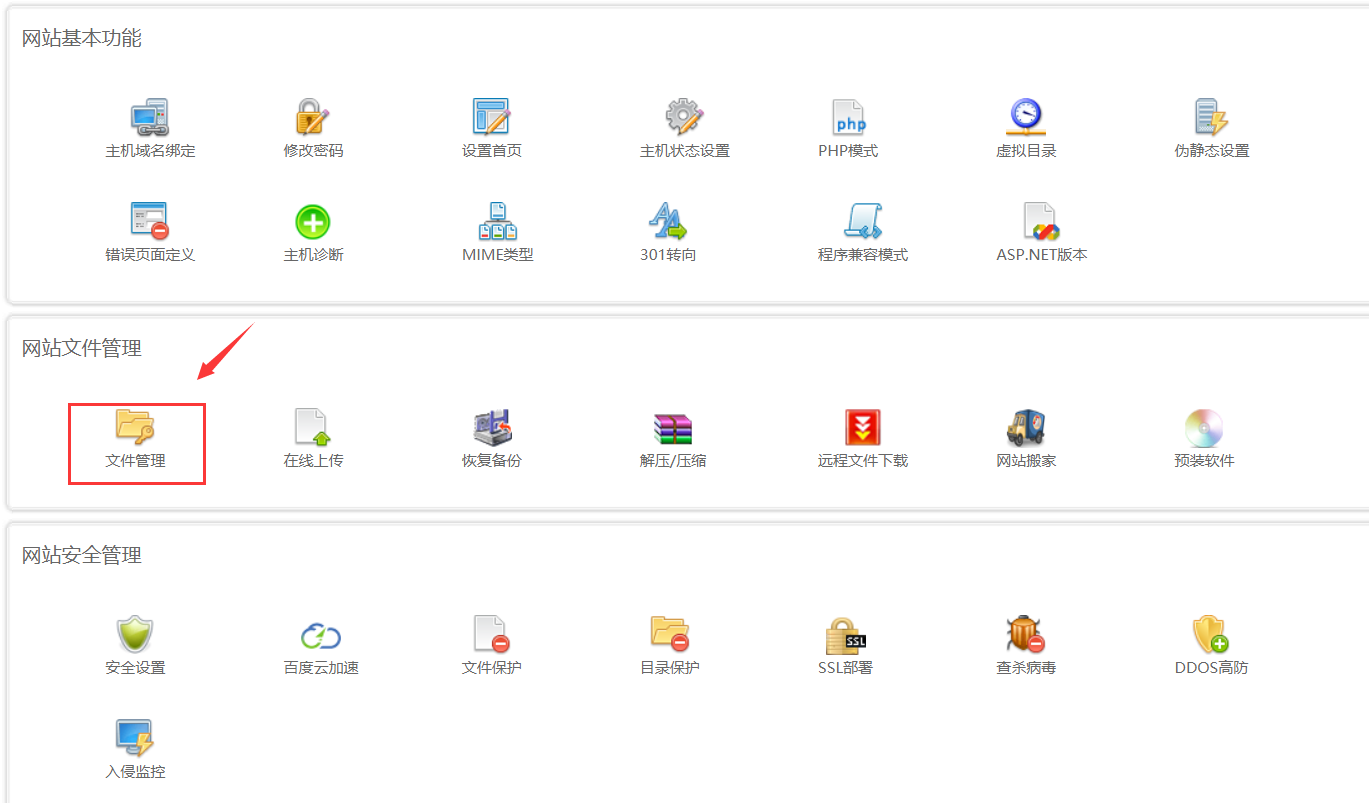The width and height of the screenshot is (1369, 803).
Task: Open 修改密码 padlock icon
Action: pyautogui.click(x=313, y=118)
